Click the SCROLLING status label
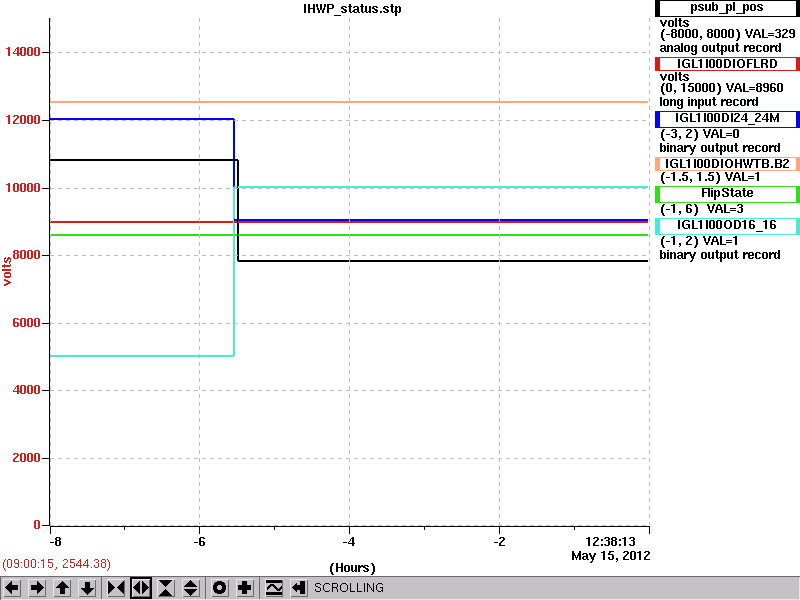The image size is (800, 600). coord(348,588)
